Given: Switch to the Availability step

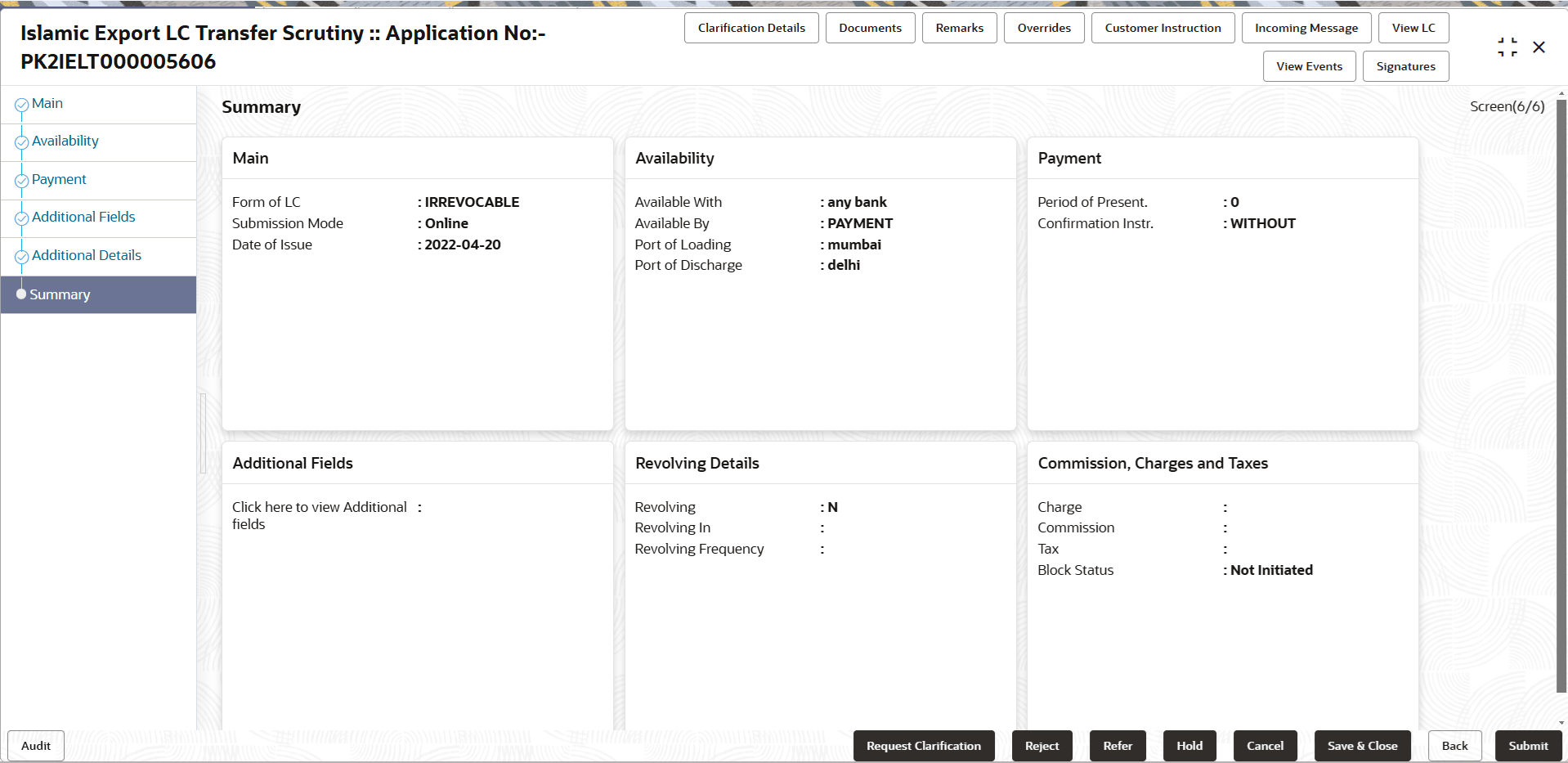Looking at the screenshot, I should coord(65,141).
